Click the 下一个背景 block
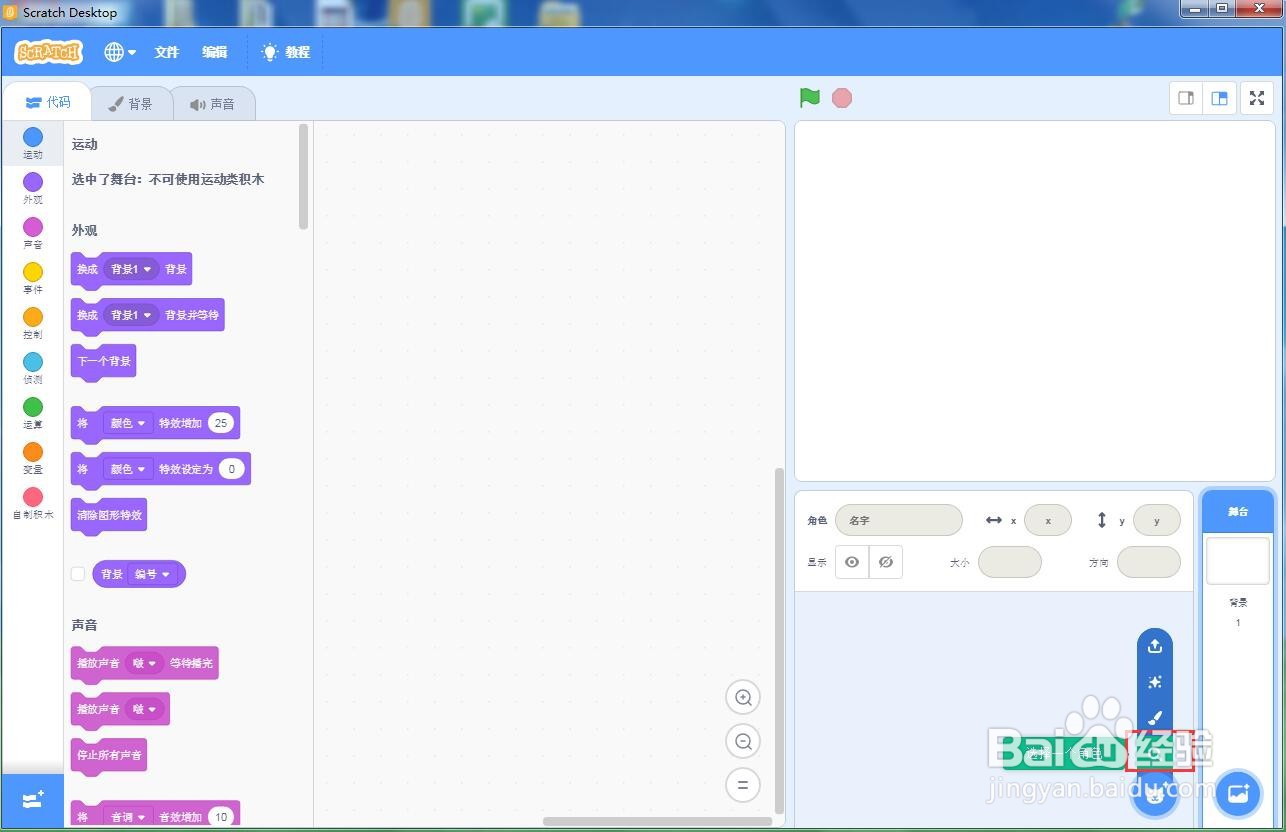Screen dimensions: 1286x832 (104, 362)
